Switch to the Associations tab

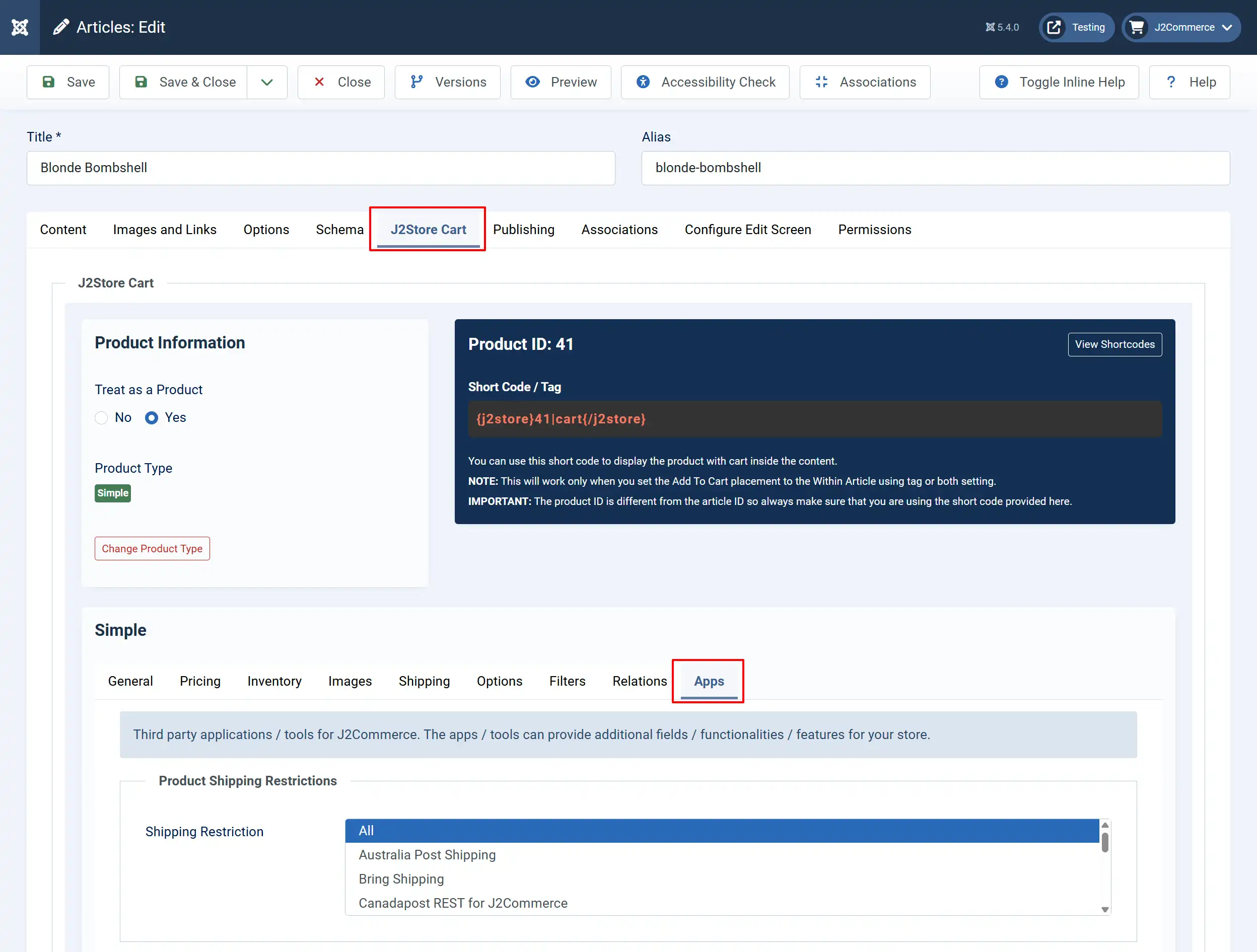click(619, 230)
